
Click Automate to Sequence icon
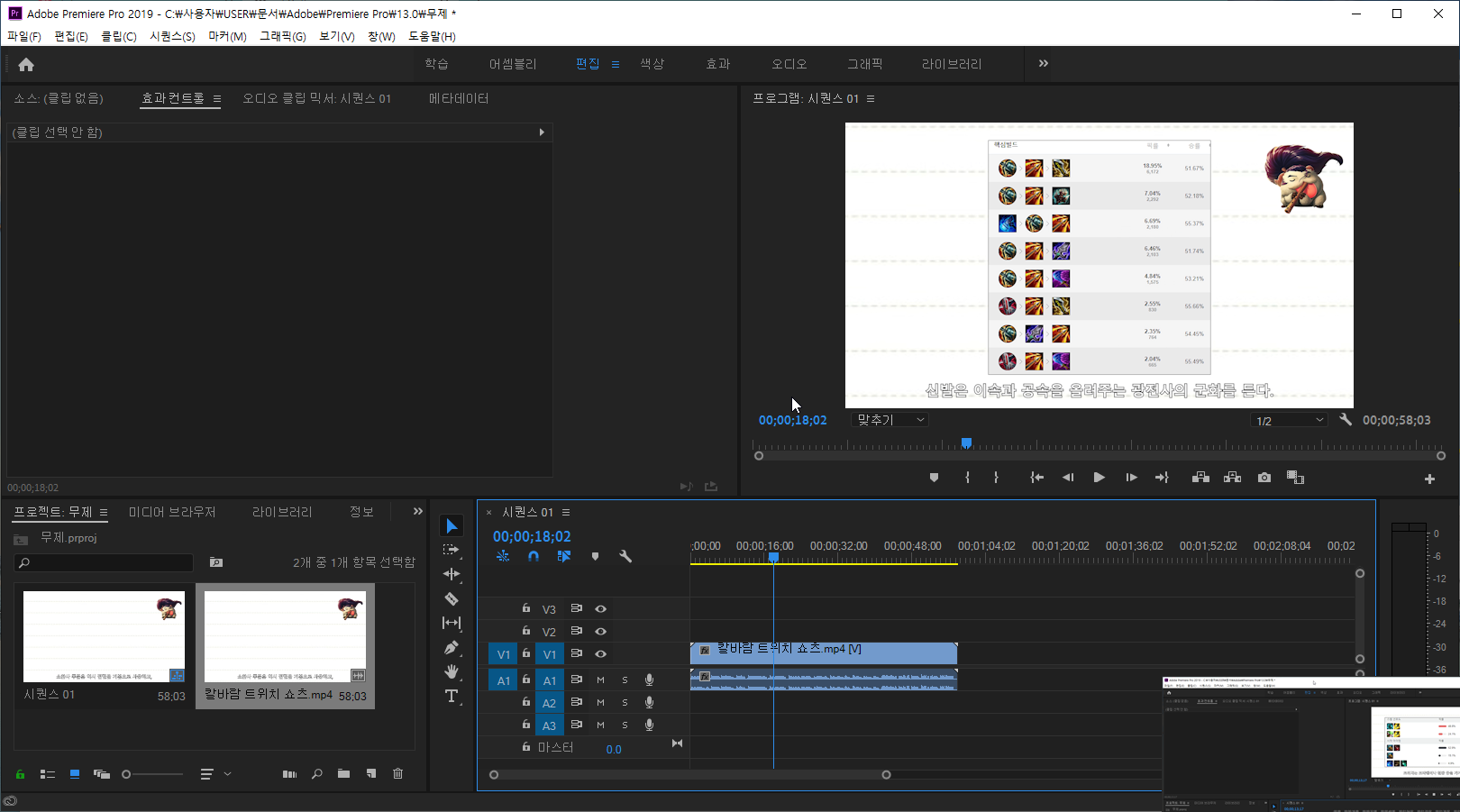click(x=289, y=773)
